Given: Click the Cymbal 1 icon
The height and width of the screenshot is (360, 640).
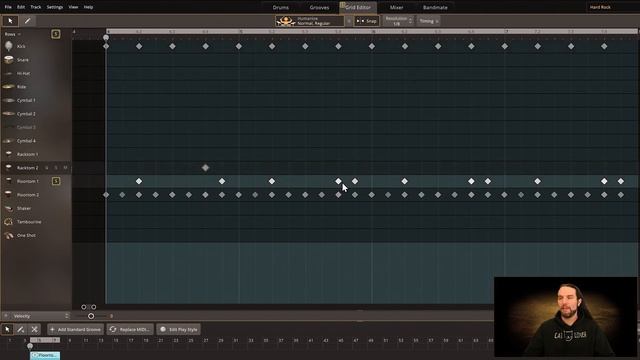Looking at the screenshot, I should click(x=9, y=100).
